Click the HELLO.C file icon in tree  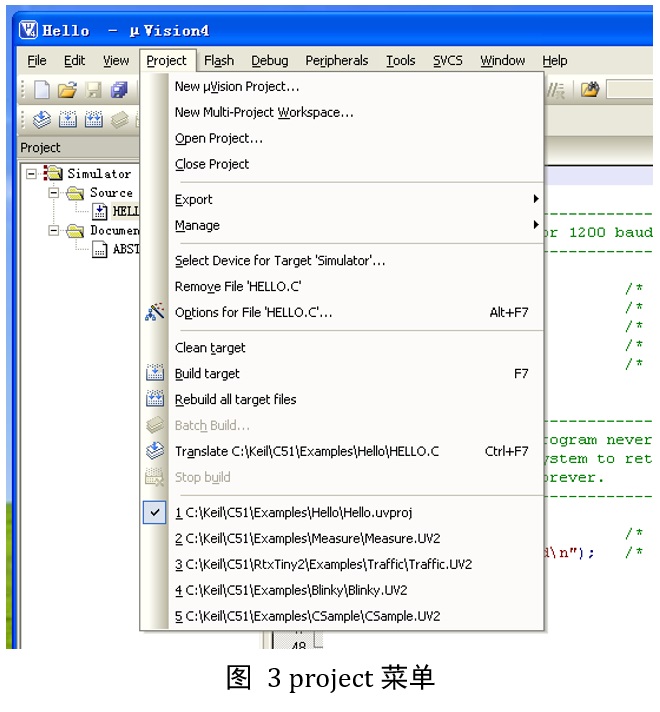click(x=99, y=212)
